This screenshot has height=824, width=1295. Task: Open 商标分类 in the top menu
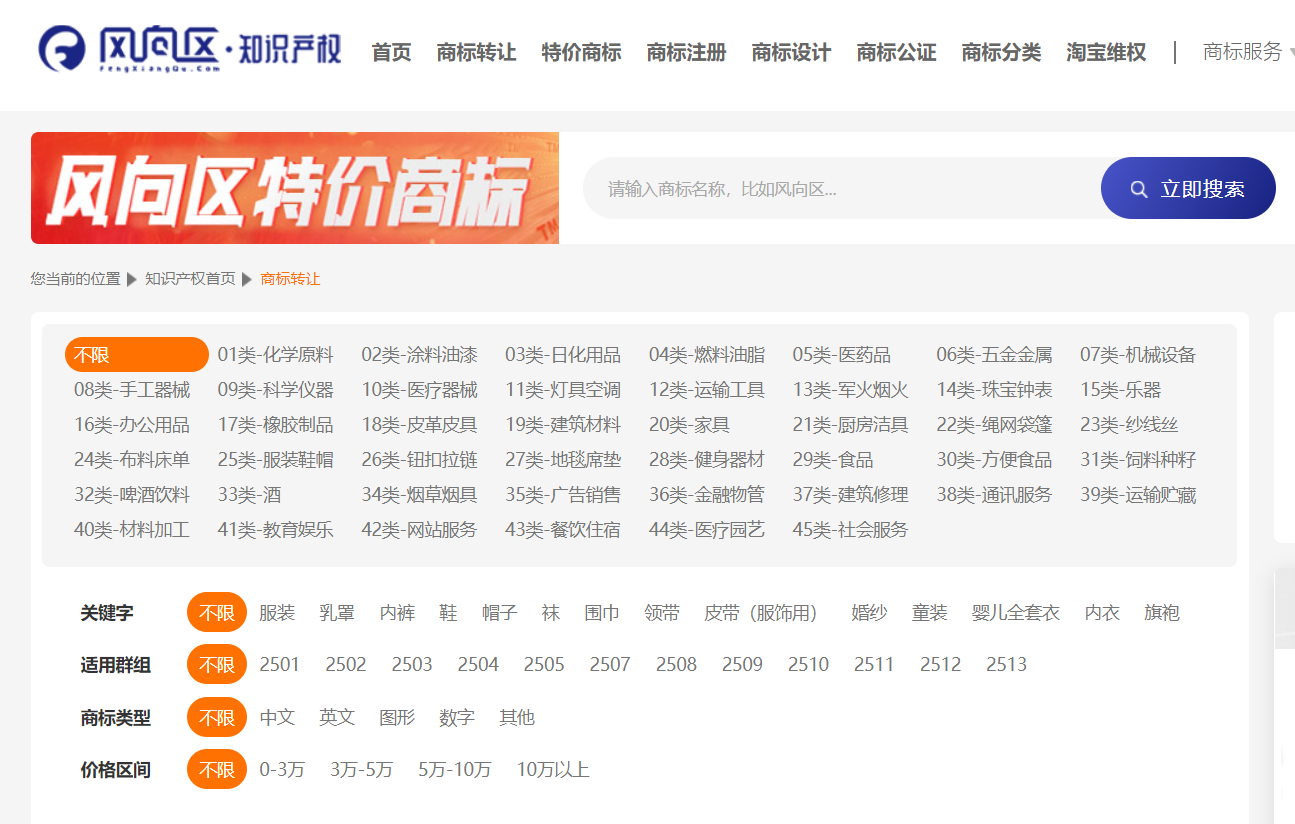click(x=1001, y=52)
